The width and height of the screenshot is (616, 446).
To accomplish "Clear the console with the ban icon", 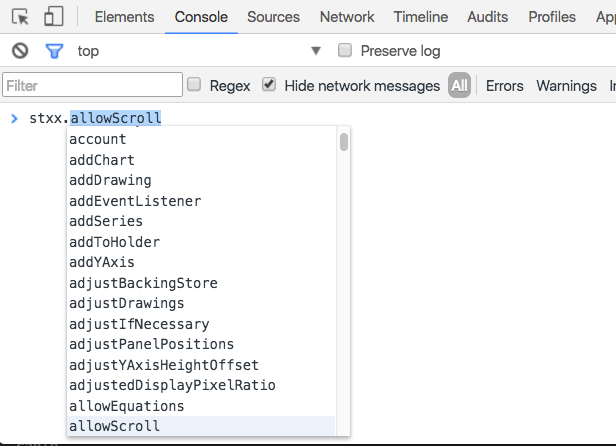I will 20,51.
